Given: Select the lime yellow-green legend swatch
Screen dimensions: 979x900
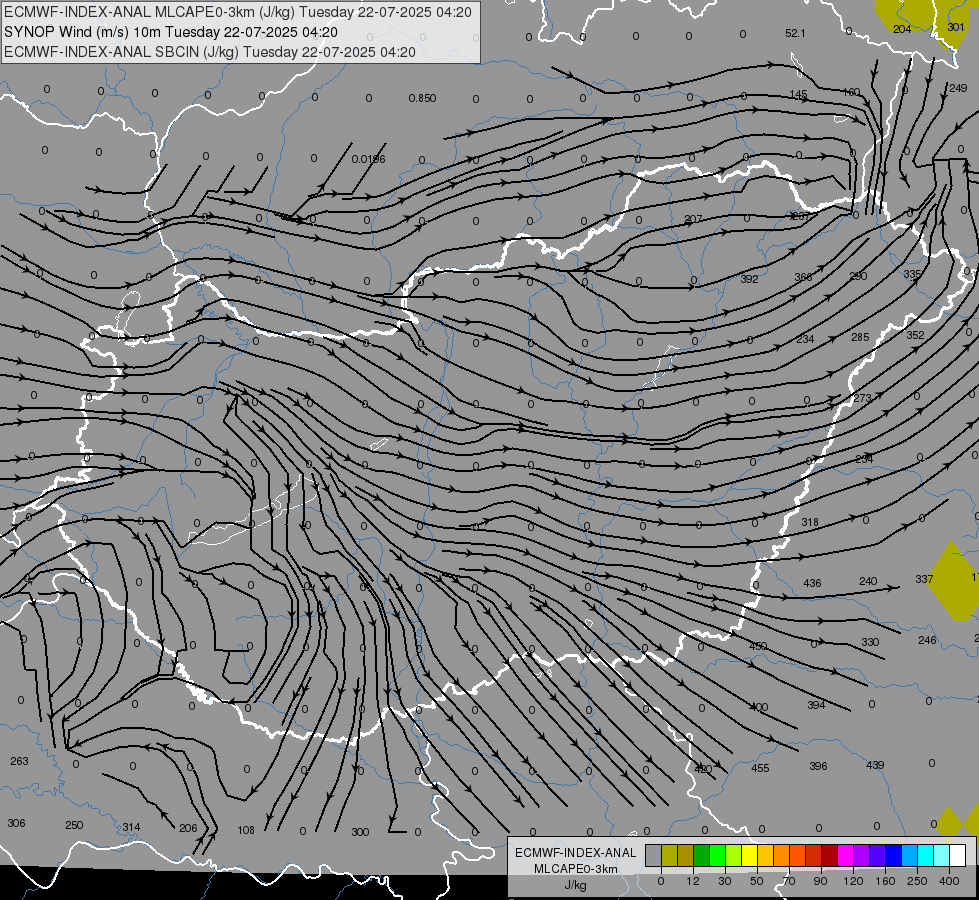Looking at the screenshot, I should 734,855.
